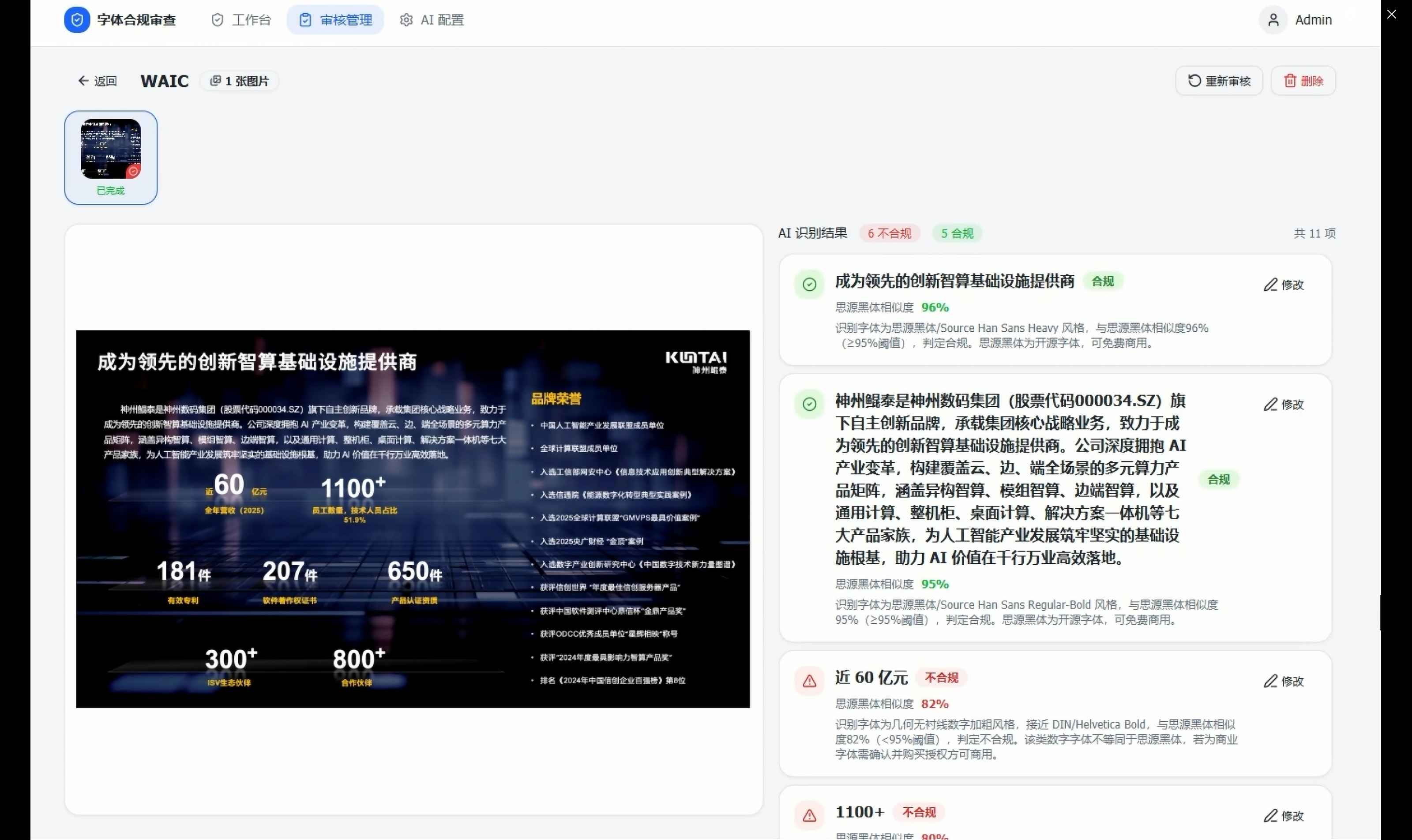
Task: Click the 不合规 tag beside 近 60 亿元
Action: click(x=942, y=678)
